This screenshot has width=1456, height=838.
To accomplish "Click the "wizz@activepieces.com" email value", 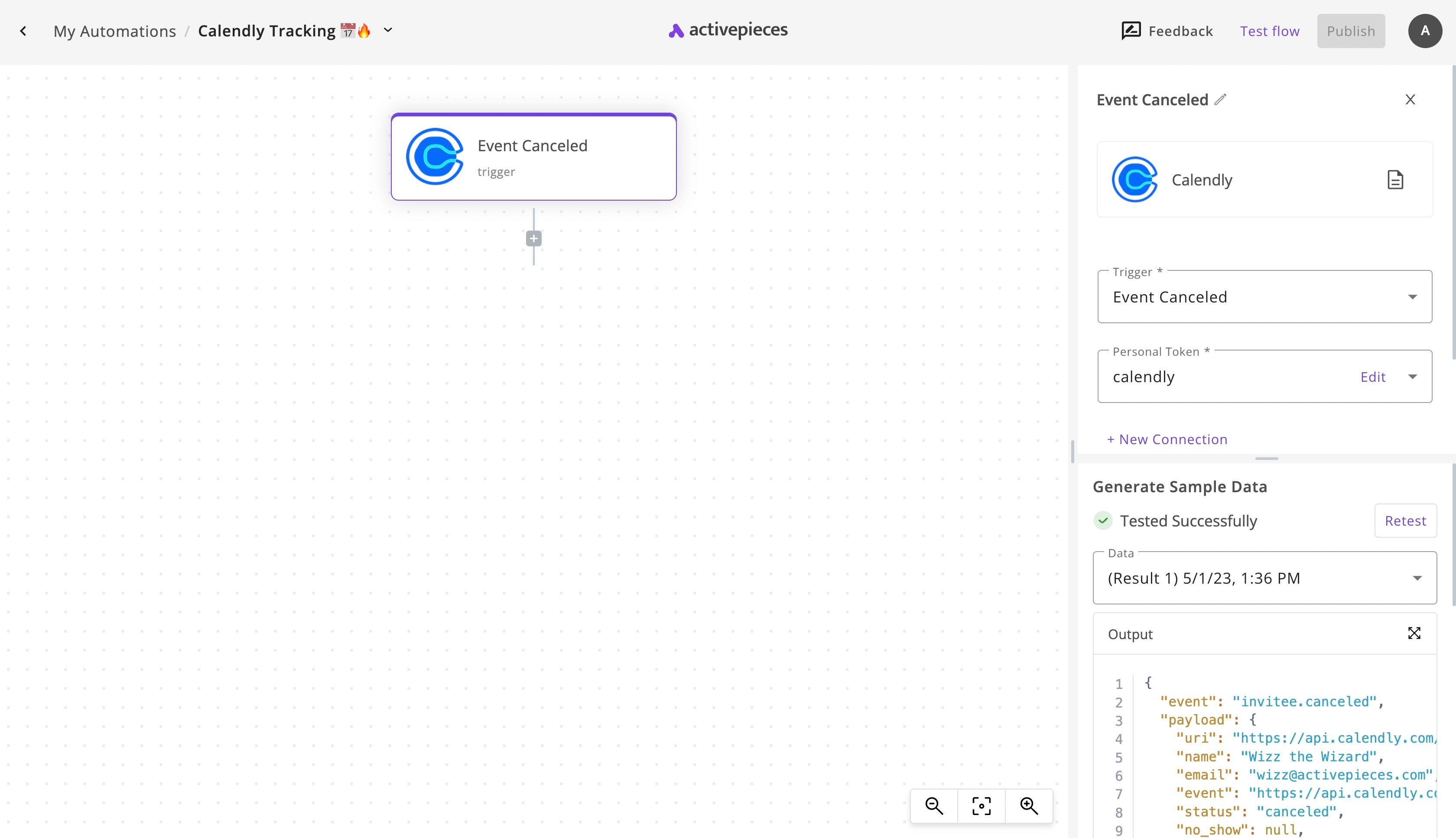I will coord(1340,775).
